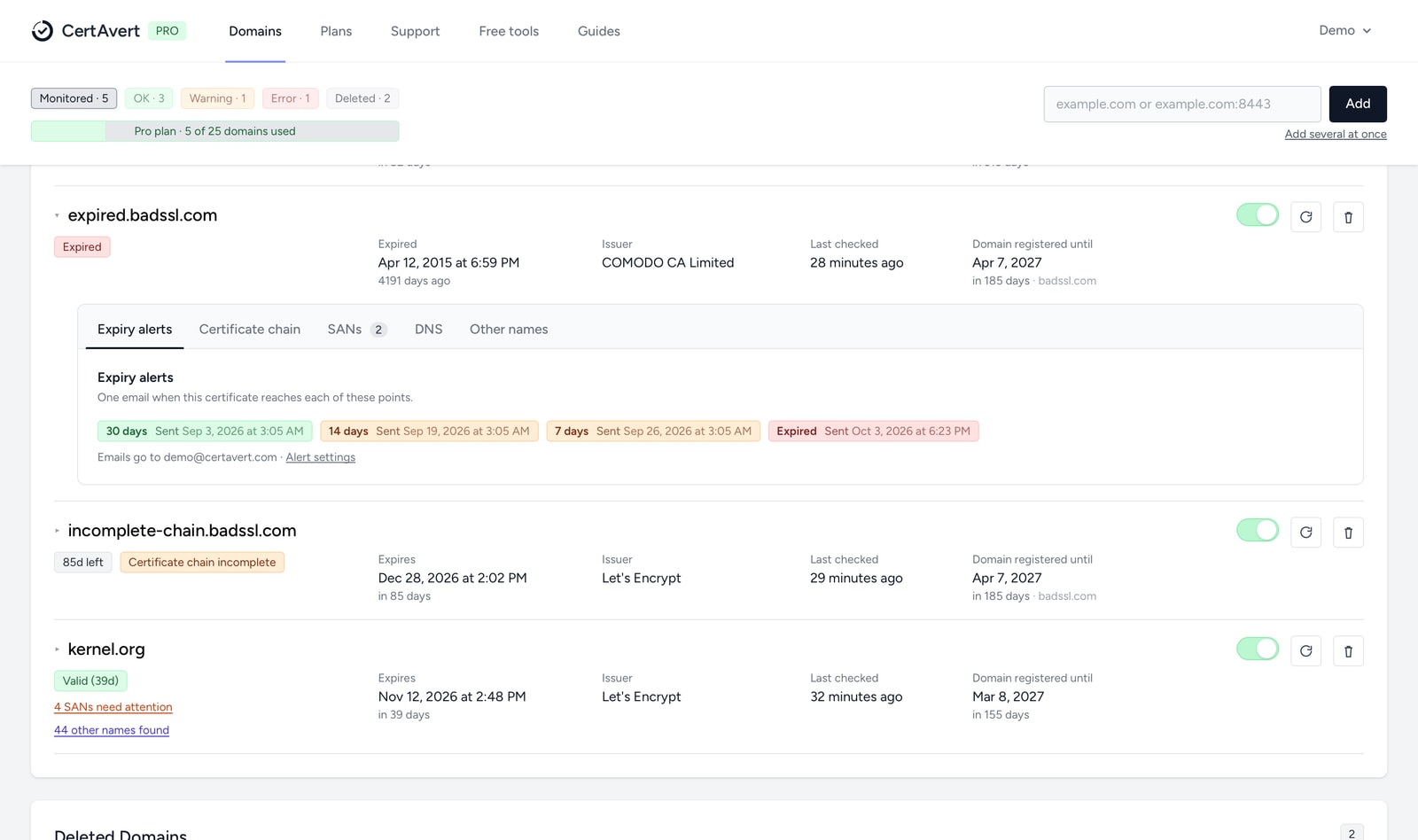Disable monitoring switch for incomplete-chain.badssl.com

1258,530
